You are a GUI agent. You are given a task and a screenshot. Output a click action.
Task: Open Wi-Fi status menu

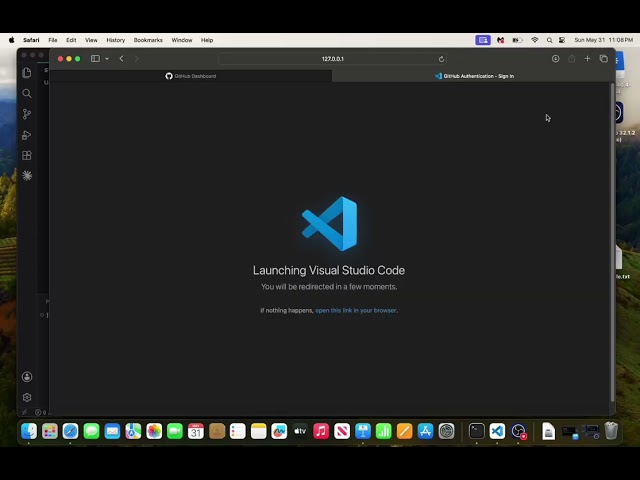coord(535,40)
